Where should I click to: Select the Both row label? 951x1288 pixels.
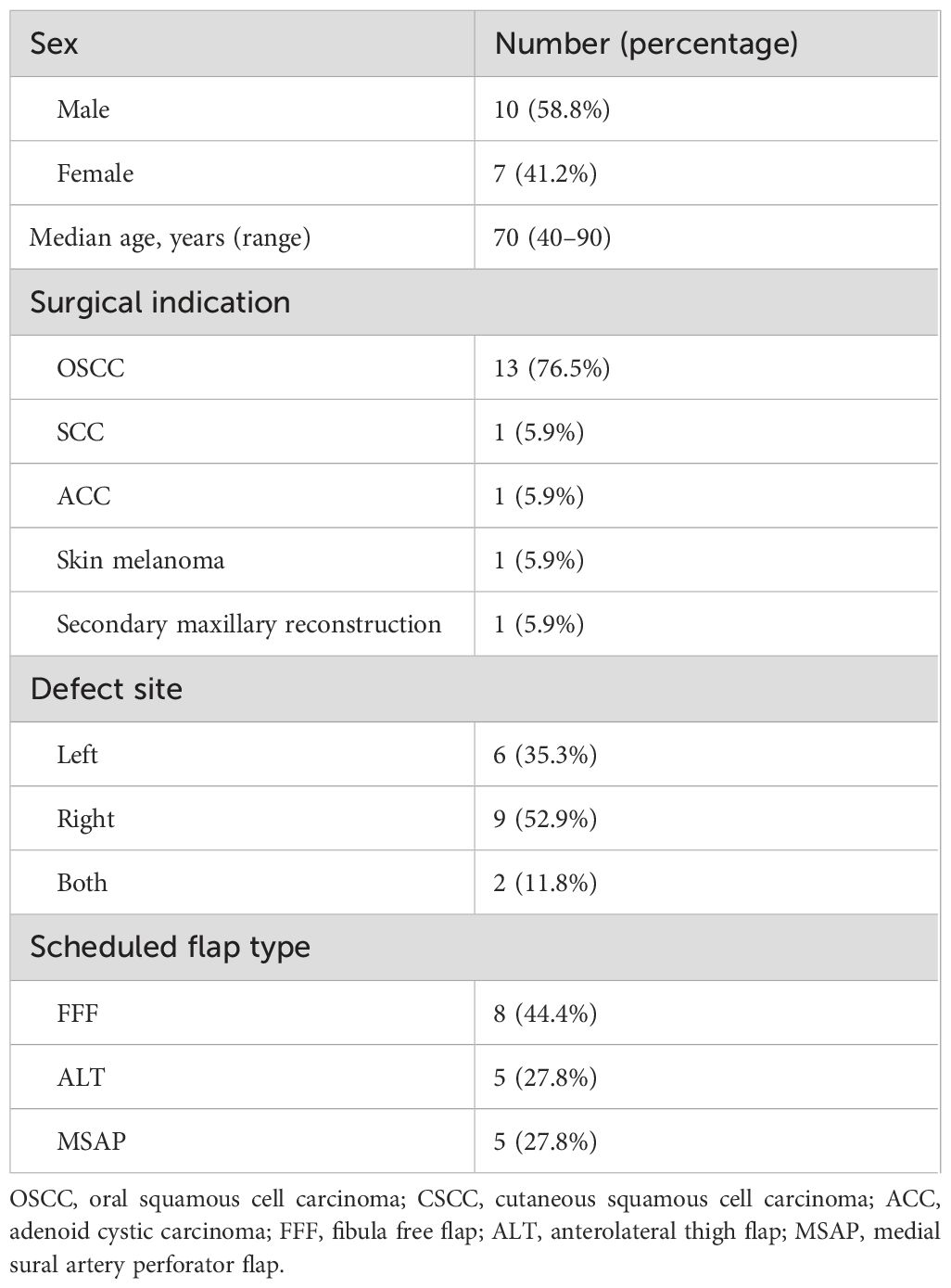tap(82, 883)
